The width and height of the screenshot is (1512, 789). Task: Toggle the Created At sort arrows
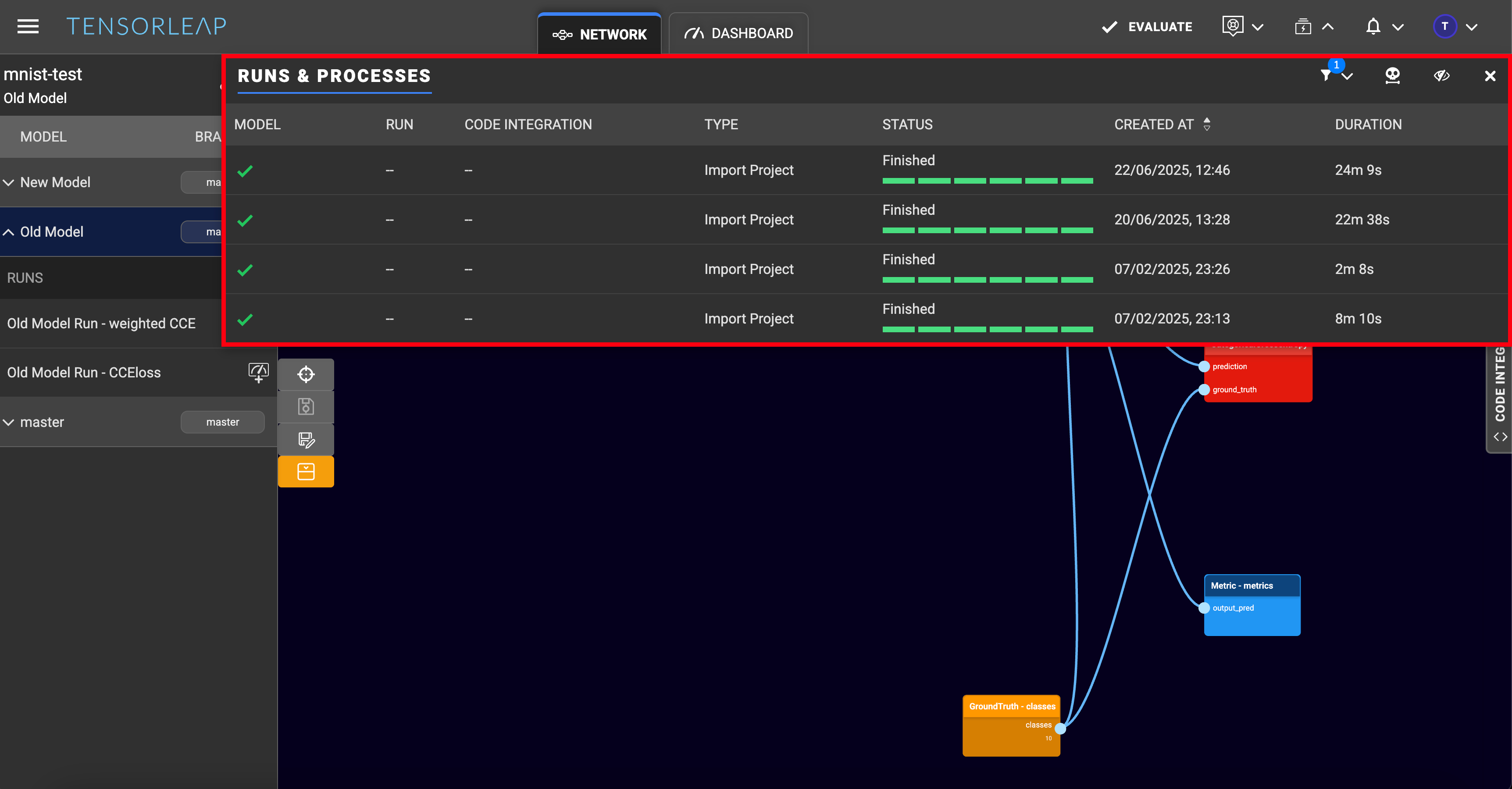point(1207,124)
